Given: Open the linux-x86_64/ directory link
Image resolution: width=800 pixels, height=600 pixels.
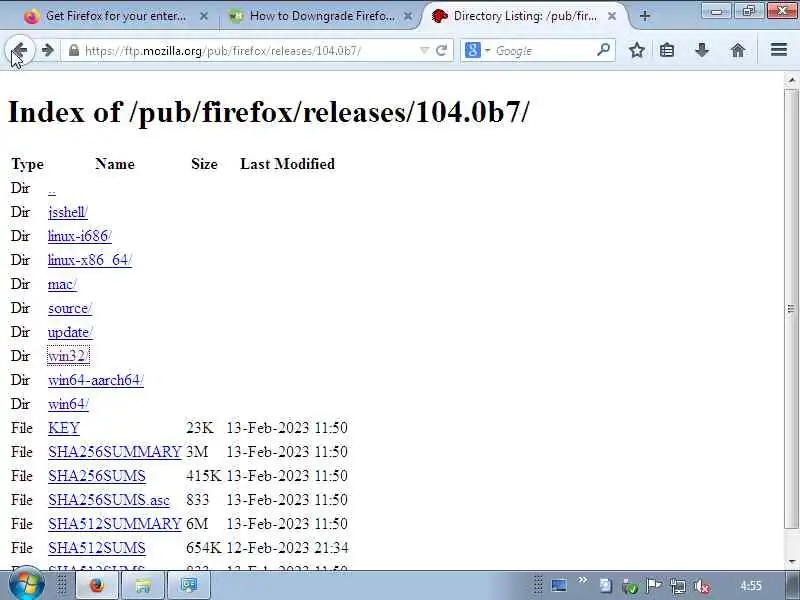Looking at the screenshot, I should coord(90,260).
